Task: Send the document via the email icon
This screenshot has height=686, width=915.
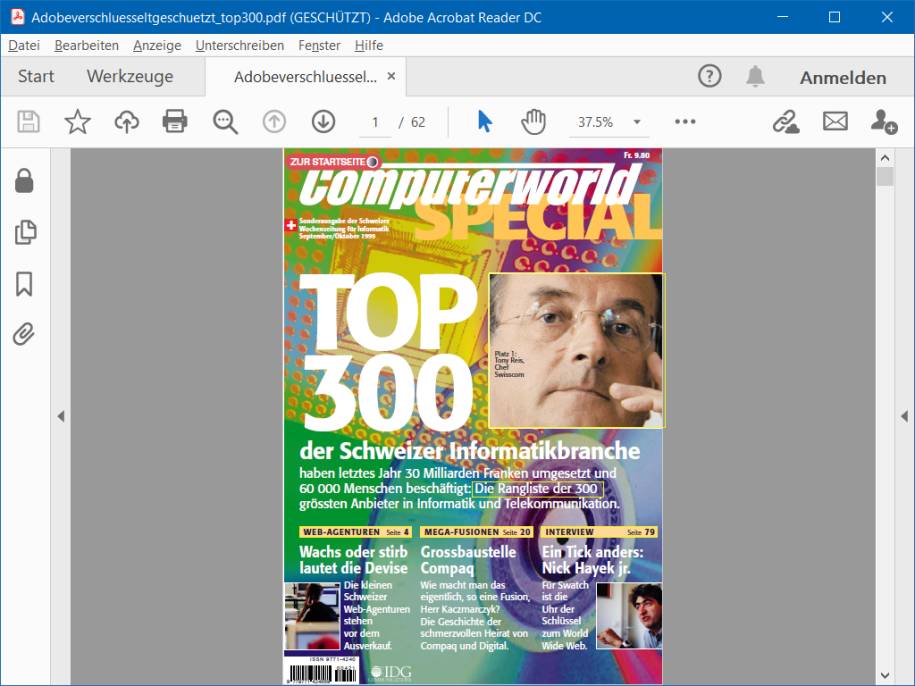Action: pyautogui.click(x=836, y=121)
